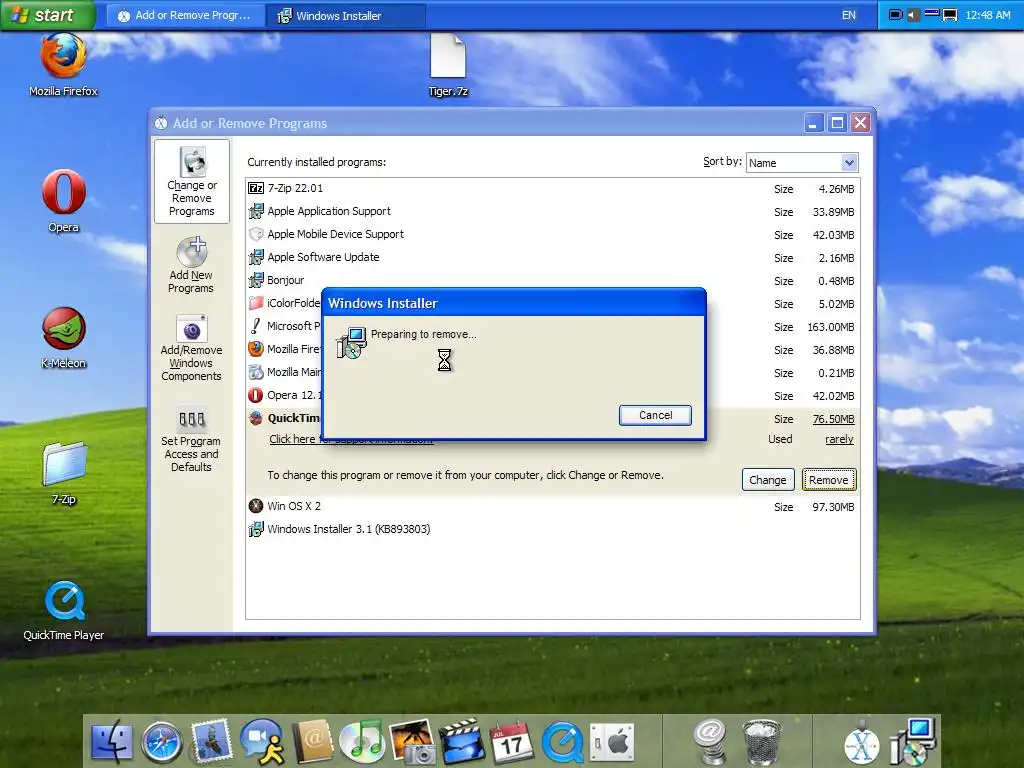Image resolution: width=1024 pixels, height=768 pixels.
Task: Click the EN language indicator
Action: [848, 15]
